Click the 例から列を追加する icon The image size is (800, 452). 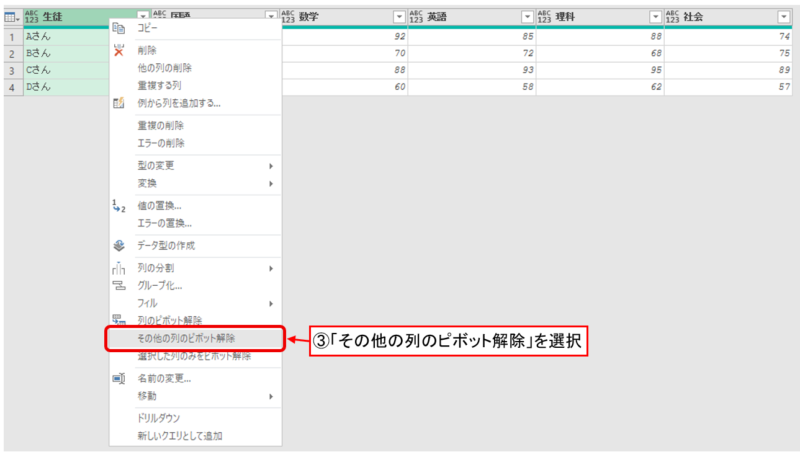[x=119, y=103]
